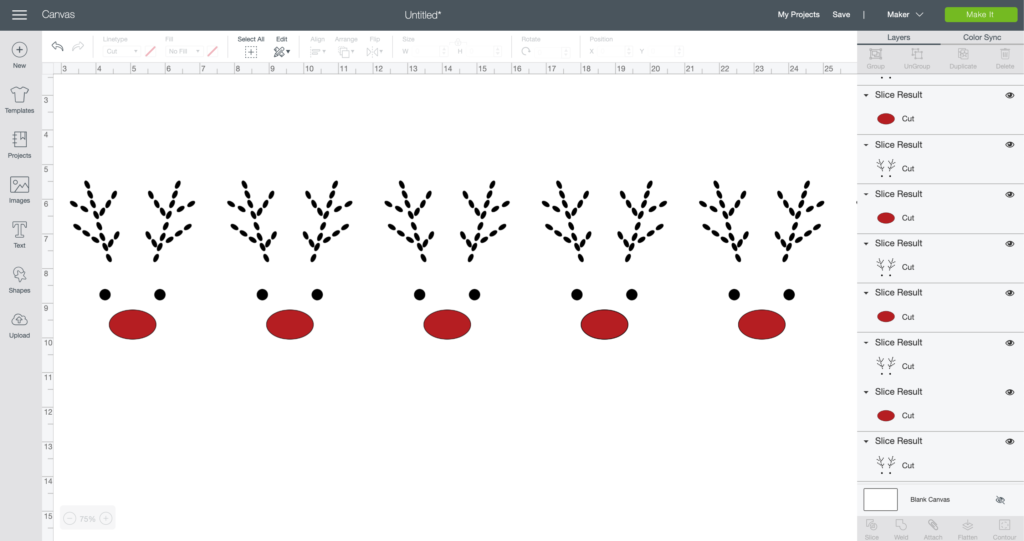
Task: Click the Linetype color swatch
Action: (150, 51)
